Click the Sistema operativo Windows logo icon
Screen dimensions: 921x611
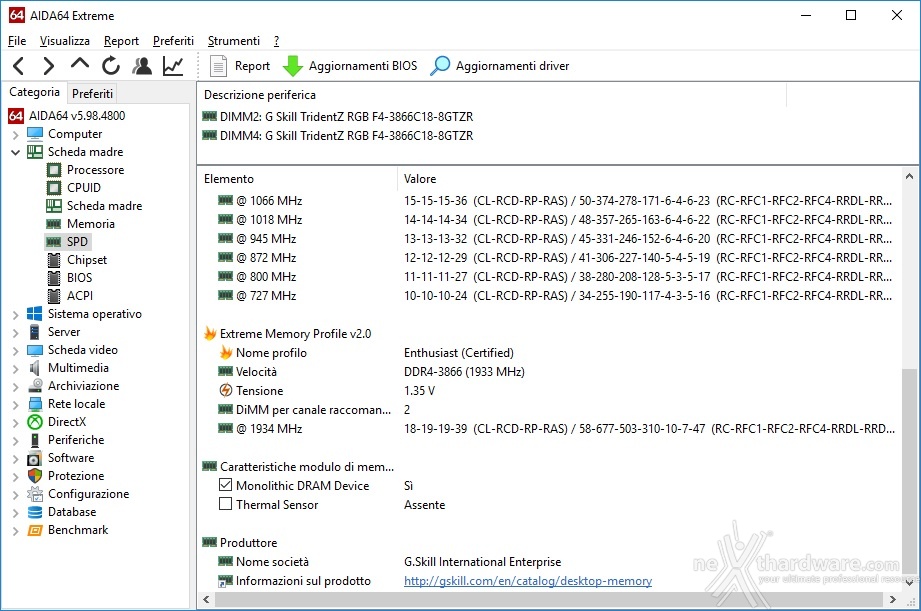pyautogui.click(x=35, y=314)
